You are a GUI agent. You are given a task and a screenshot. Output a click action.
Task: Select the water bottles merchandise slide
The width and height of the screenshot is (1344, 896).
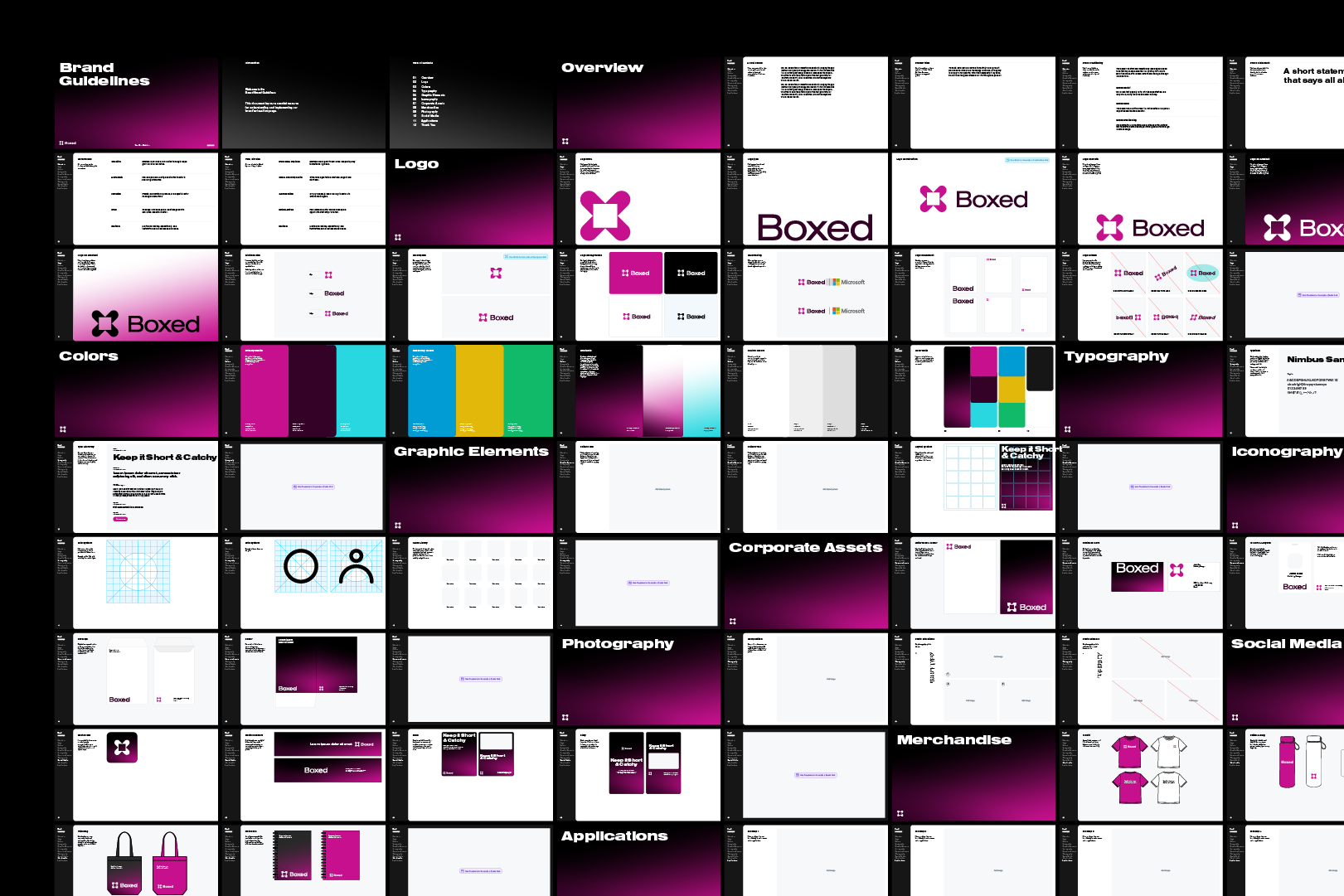[x=1285, y=776]
